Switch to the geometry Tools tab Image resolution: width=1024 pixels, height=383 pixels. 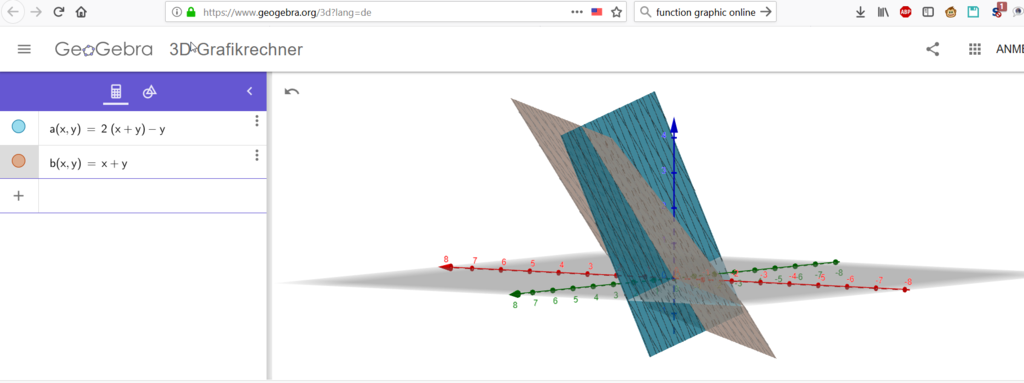tap(150, 92)
